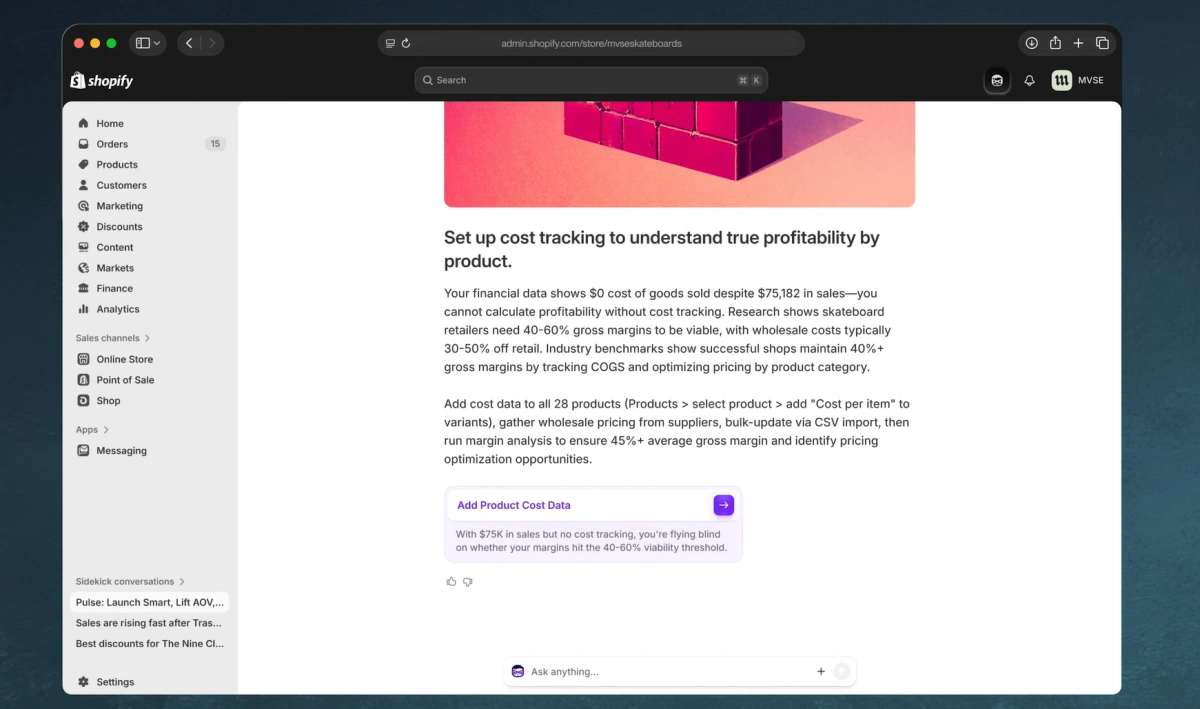Click the 15 orders count badge
Screen dimensions: 1200x709
coord(215,144)
